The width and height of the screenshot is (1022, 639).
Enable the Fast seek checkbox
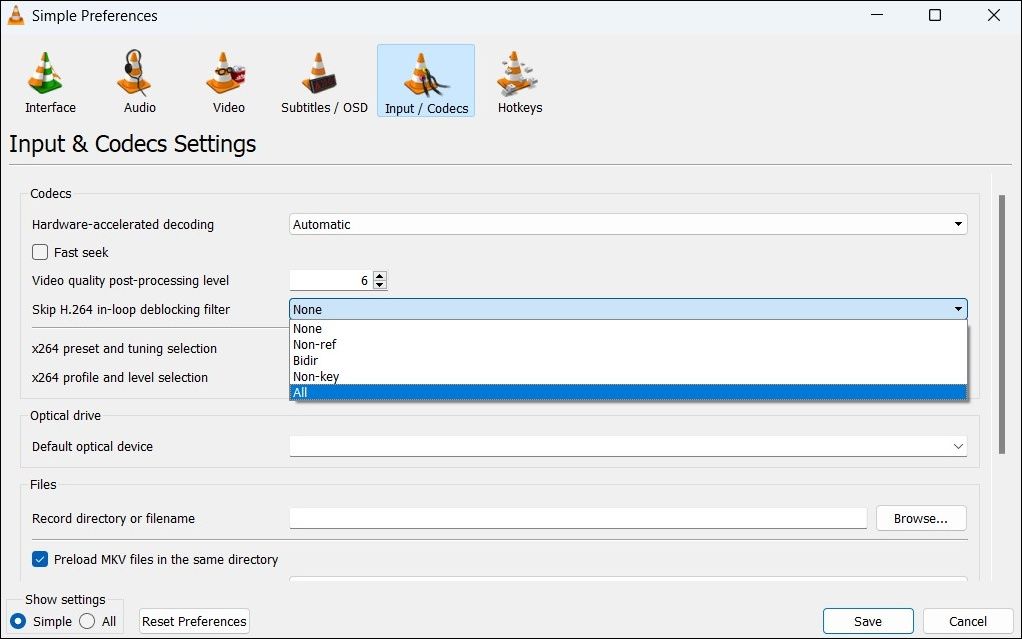[x=40, y=252]
